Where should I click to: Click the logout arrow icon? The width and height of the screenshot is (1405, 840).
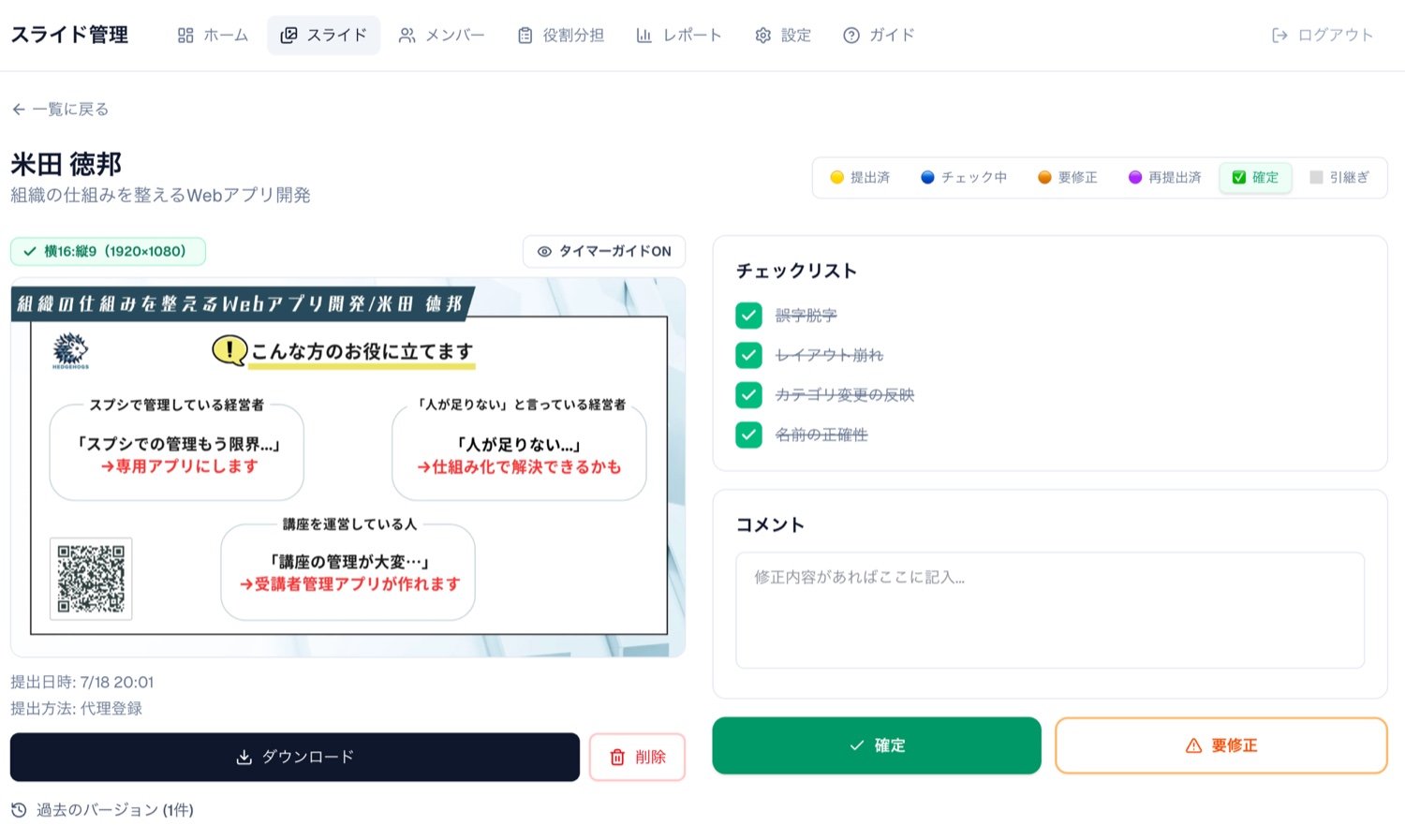(x=1279, y=36)
